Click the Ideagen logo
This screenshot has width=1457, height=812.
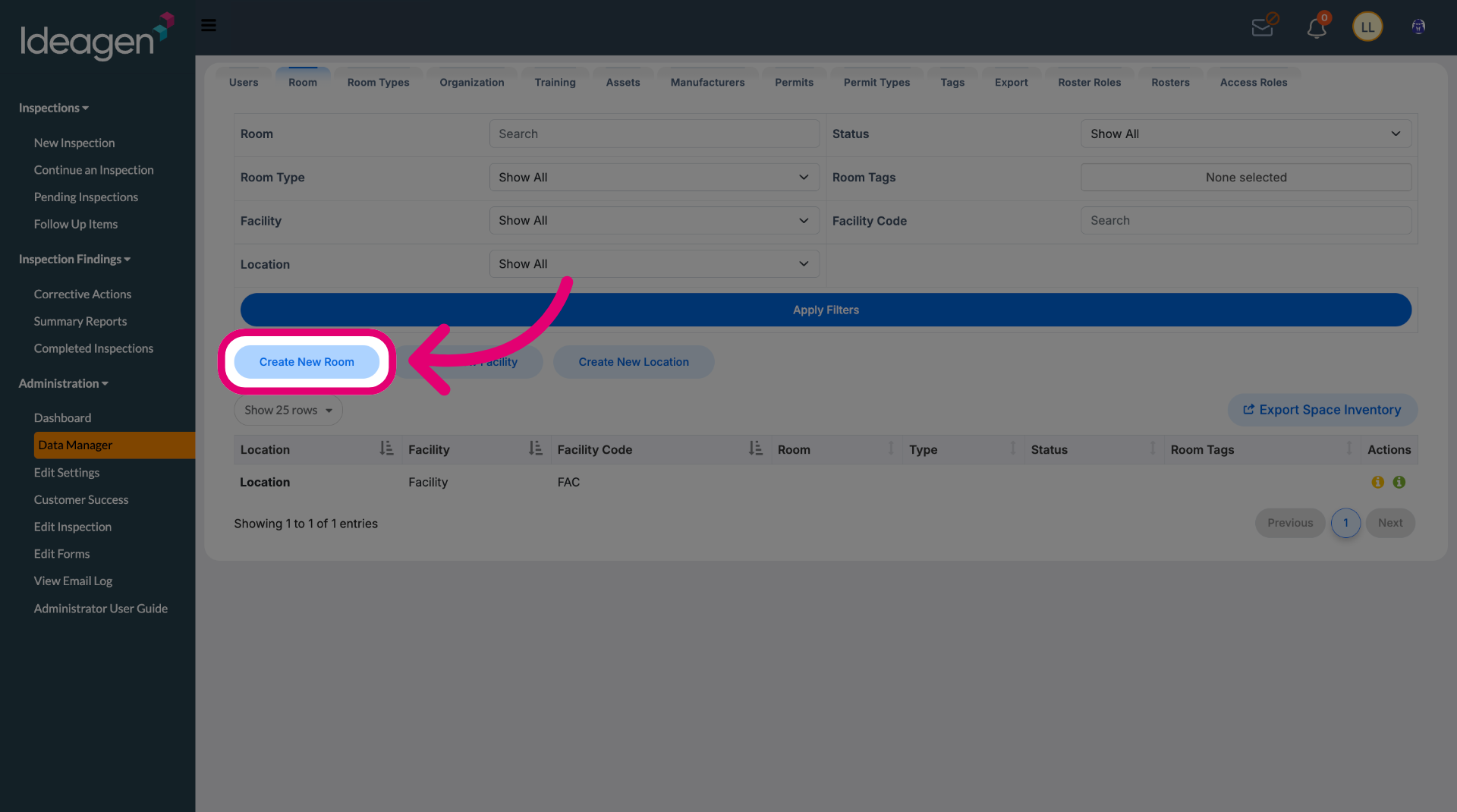click(x=96, y=36)
